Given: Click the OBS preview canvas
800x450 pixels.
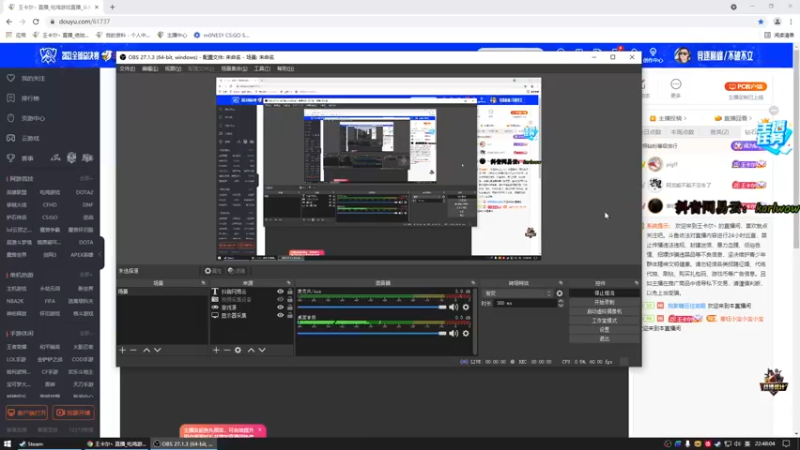Looking at the screenshot, I should click(x=378, y=169).
